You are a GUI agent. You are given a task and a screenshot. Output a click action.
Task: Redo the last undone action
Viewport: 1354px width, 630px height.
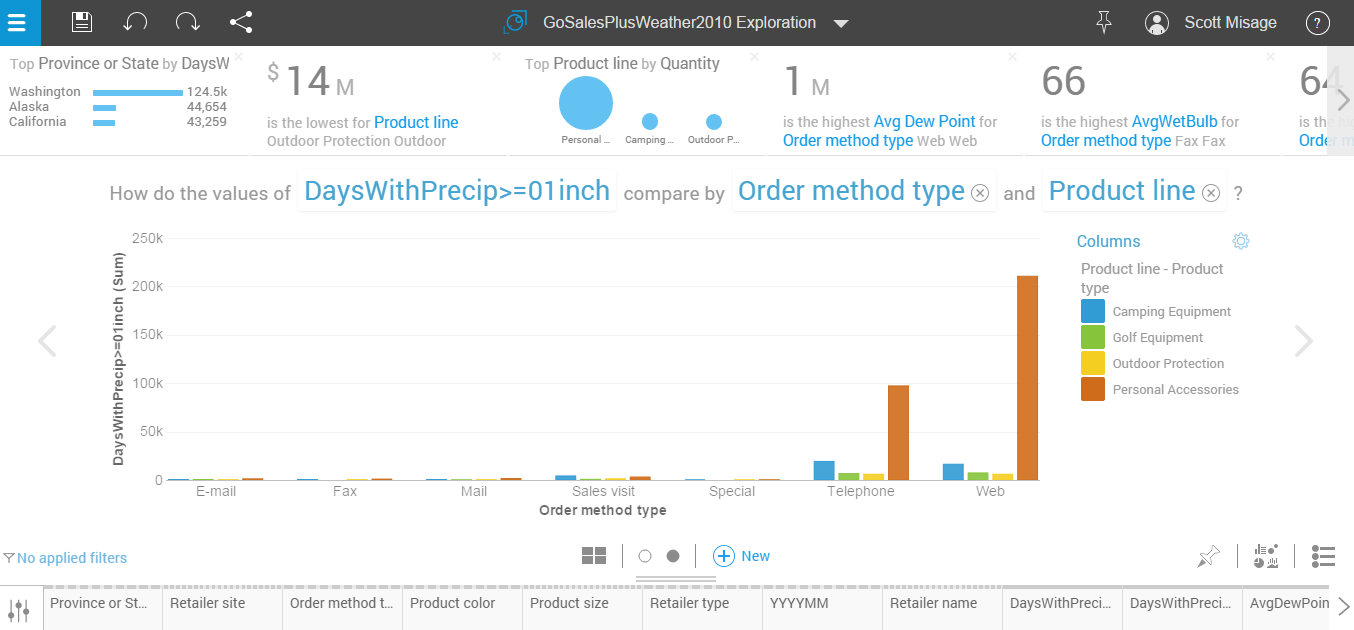pos(187,22)
